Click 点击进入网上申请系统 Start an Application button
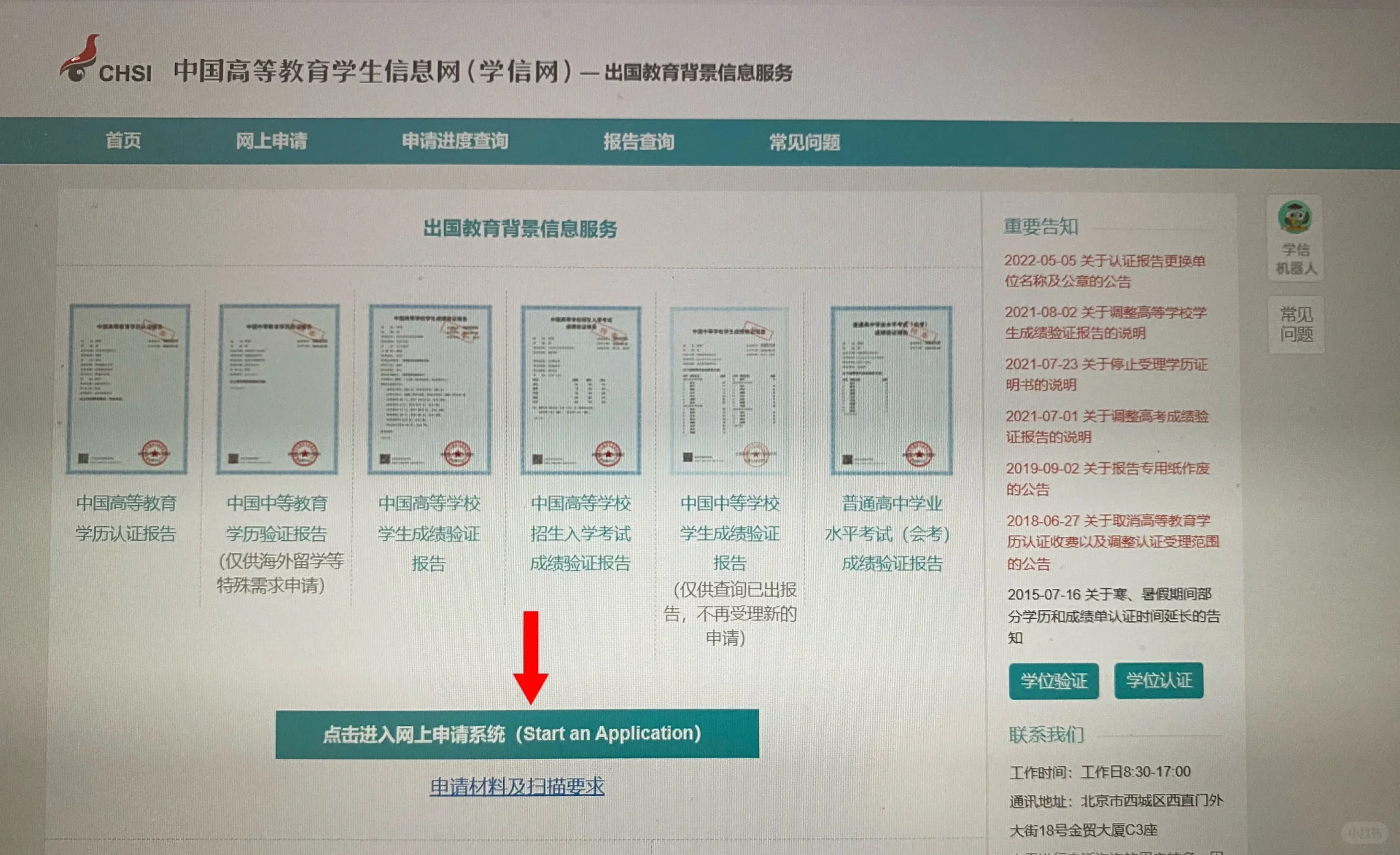The height and width of the screenshot is (855, 1400). point(516,733)
